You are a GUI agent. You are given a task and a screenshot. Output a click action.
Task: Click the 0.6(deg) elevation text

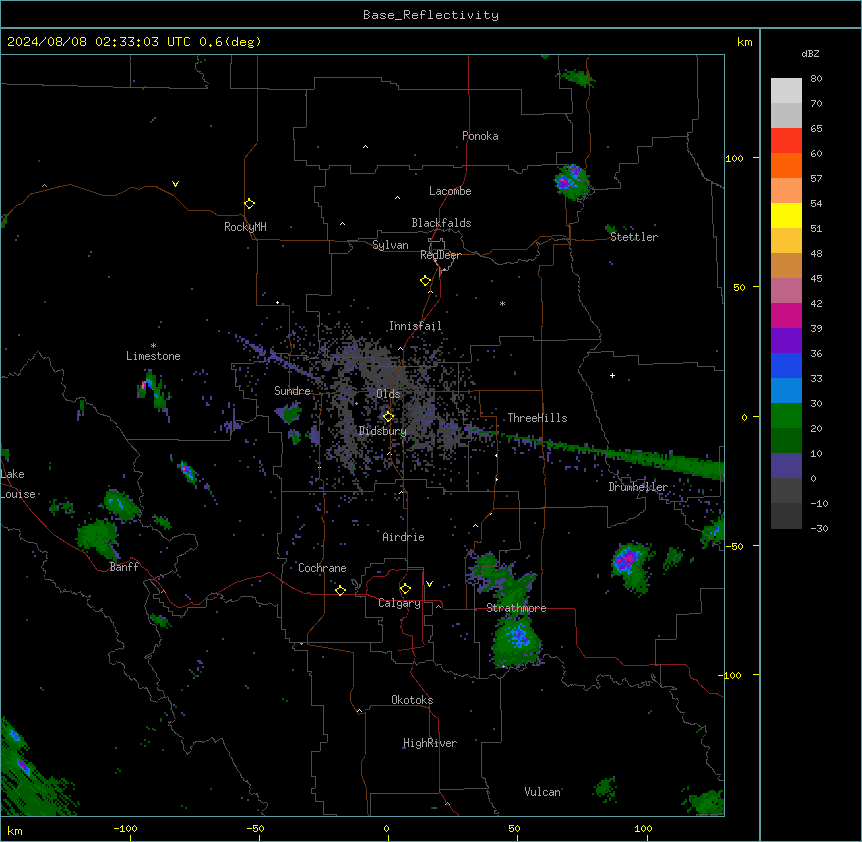click(230, 42)
